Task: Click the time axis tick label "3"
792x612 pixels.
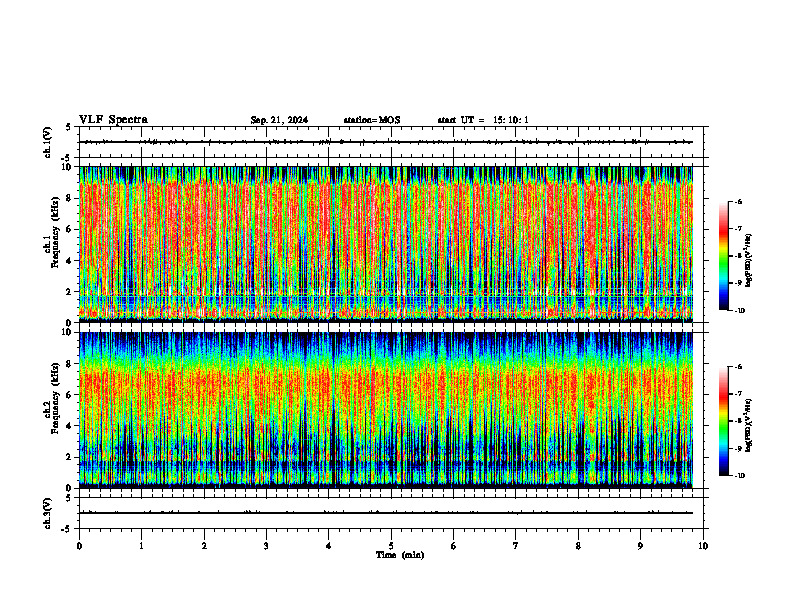Action: click(x=266, y=546)
